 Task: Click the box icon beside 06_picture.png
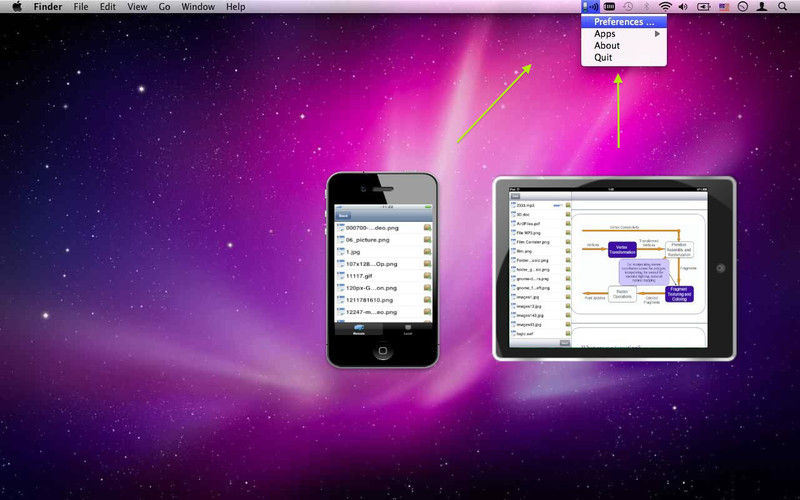click(x=427, y=240)
